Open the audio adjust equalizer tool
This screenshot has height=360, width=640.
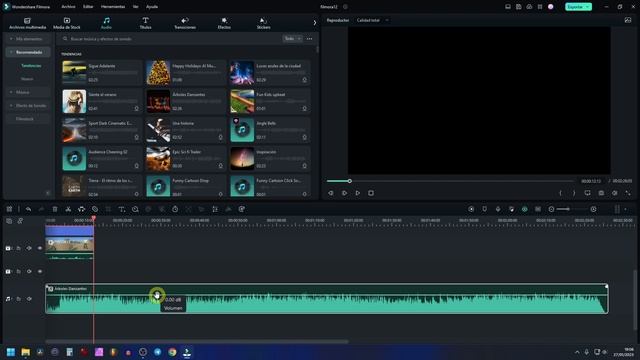click(x=215, y=209)
